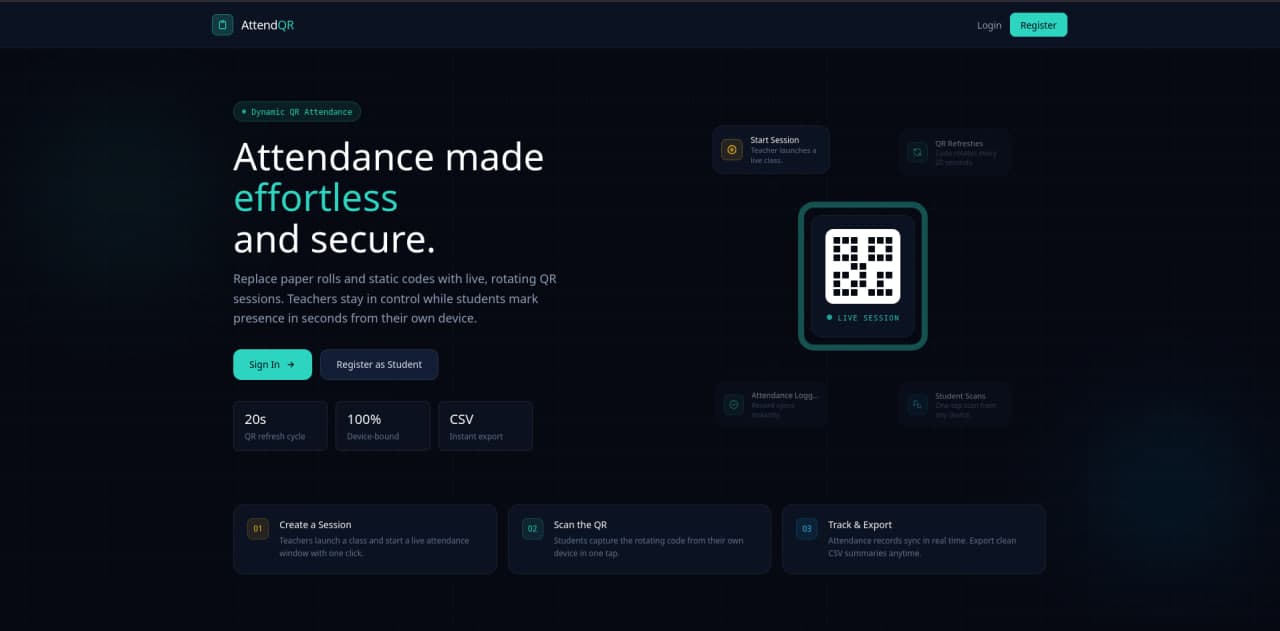Click the Scan the QR card title

pos(580,524)
